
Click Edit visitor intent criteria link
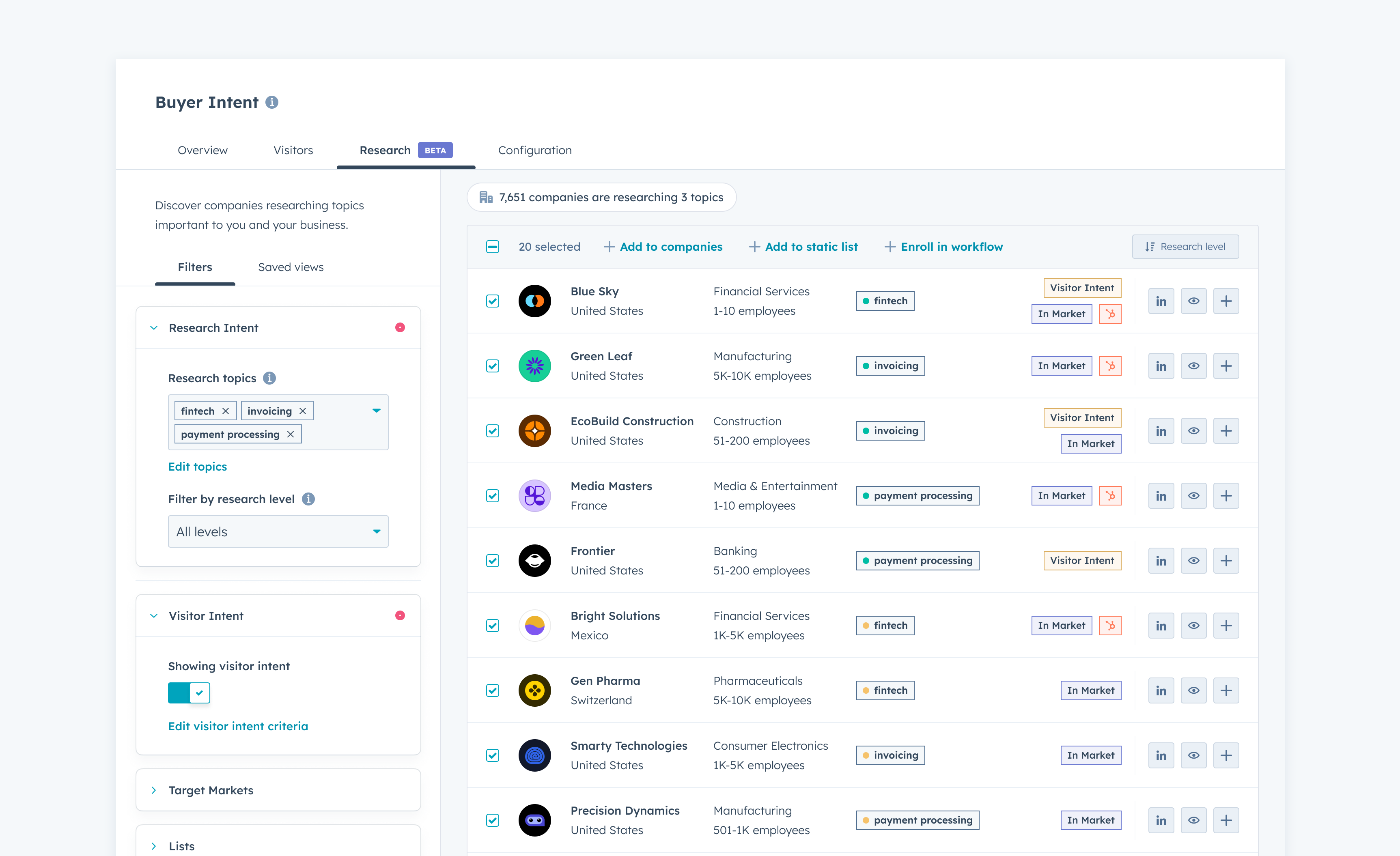point(237,726)
